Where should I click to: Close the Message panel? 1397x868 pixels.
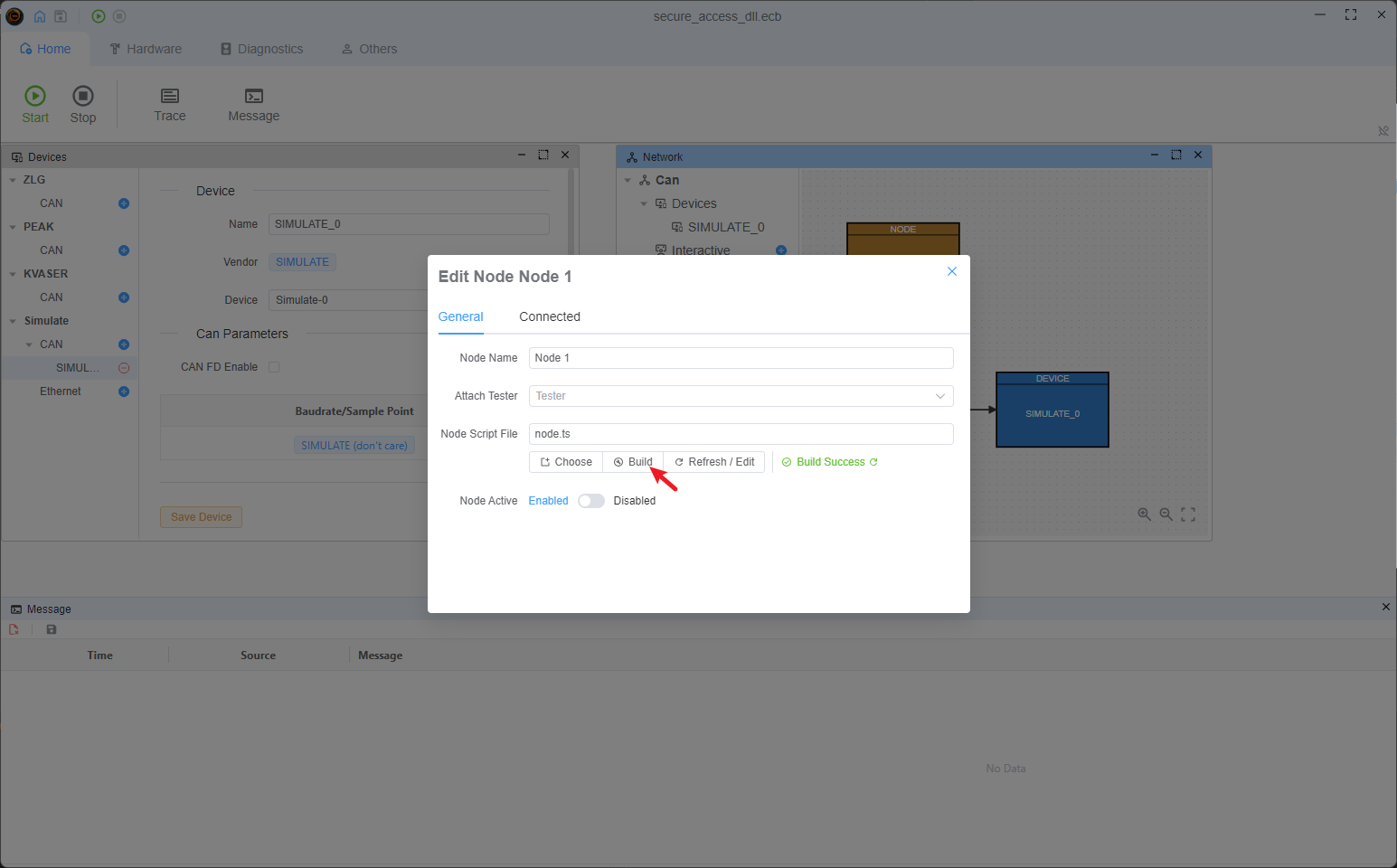tap(1386, 607)
